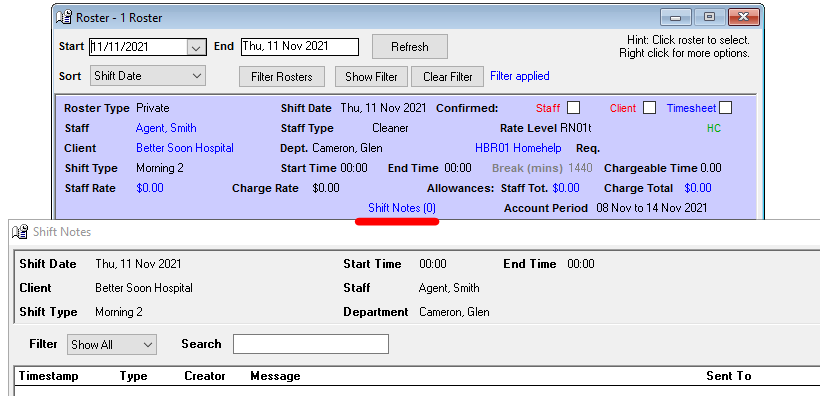Click the Charge Rate $0.00 value
Screen dimensions: 820x396
tap(326, 188)
